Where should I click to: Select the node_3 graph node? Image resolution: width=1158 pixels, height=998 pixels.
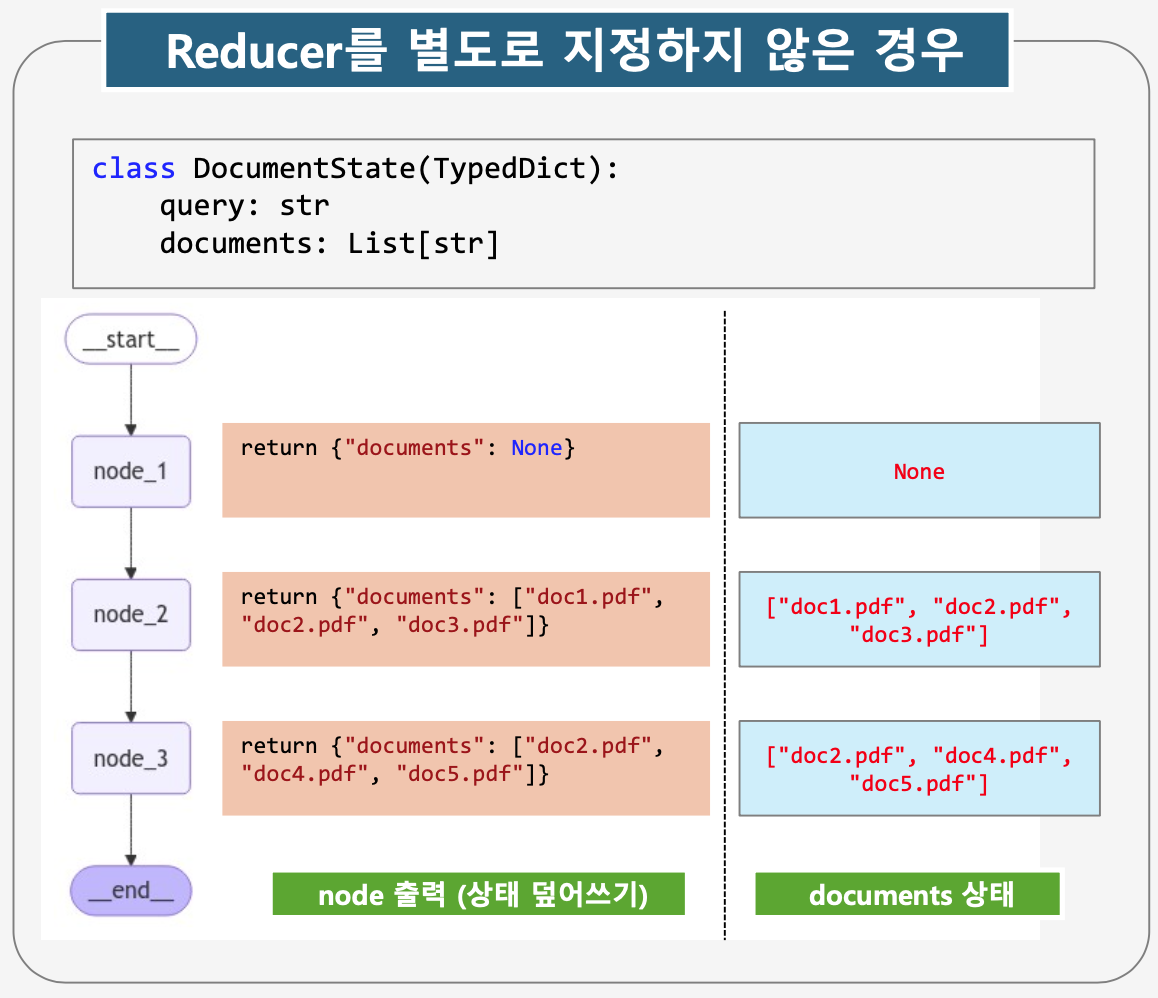(x=131, y=758)
